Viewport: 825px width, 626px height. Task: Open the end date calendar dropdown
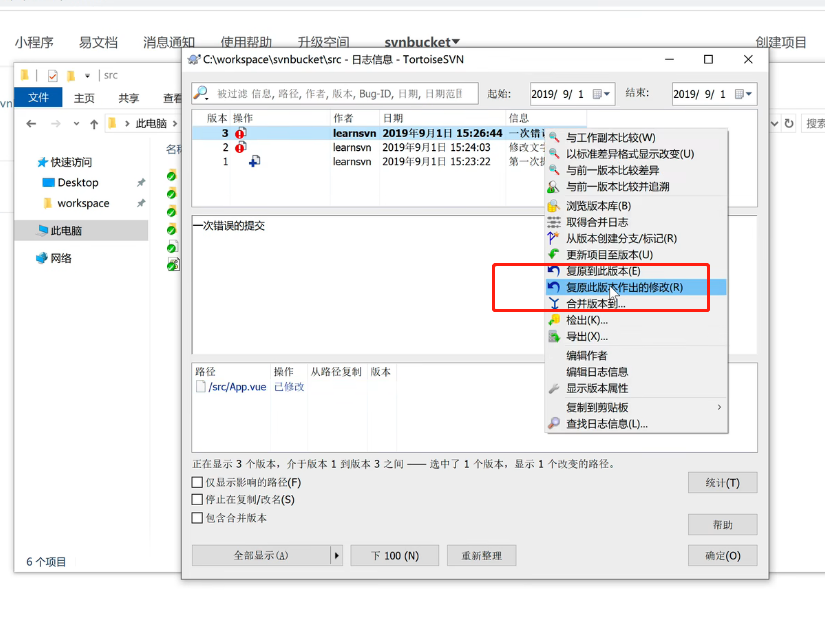coord(743,94)
